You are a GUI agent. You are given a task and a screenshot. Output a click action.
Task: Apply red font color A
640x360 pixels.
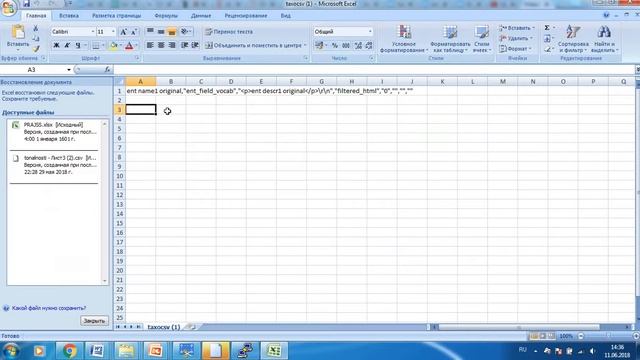pos(129,45)
